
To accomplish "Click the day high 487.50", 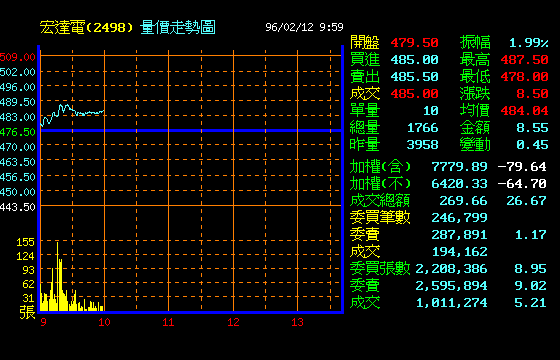I will (524, 59).
